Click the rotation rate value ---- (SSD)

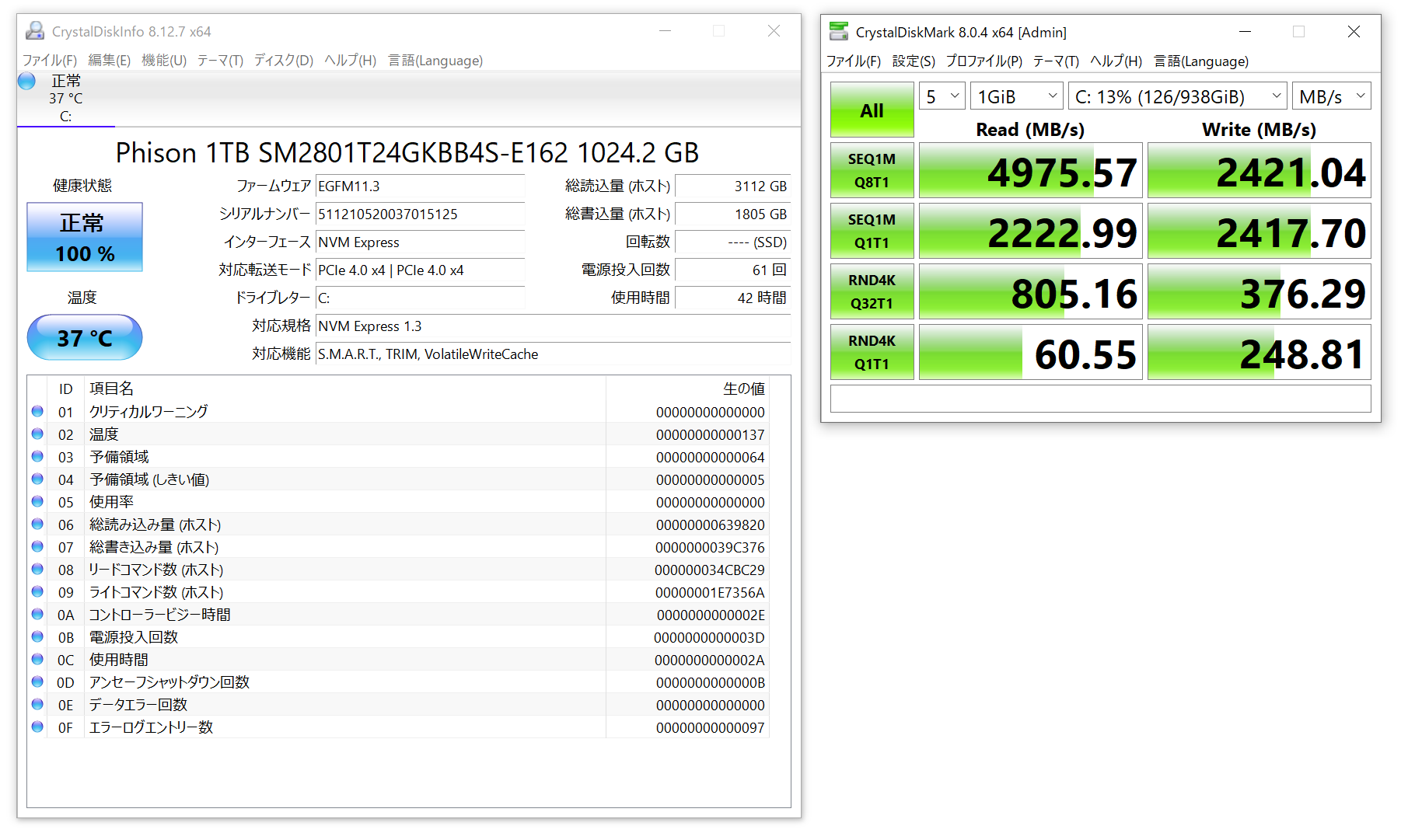click(x=732, y=242)
